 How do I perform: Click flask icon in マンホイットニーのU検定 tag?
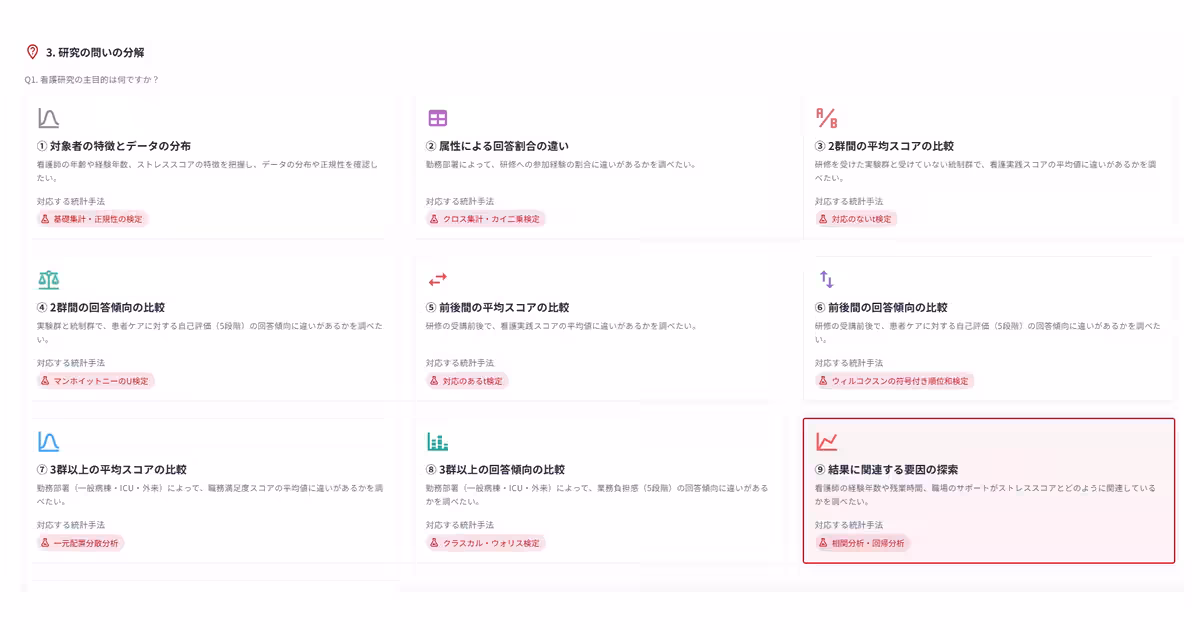click(45, 381)
